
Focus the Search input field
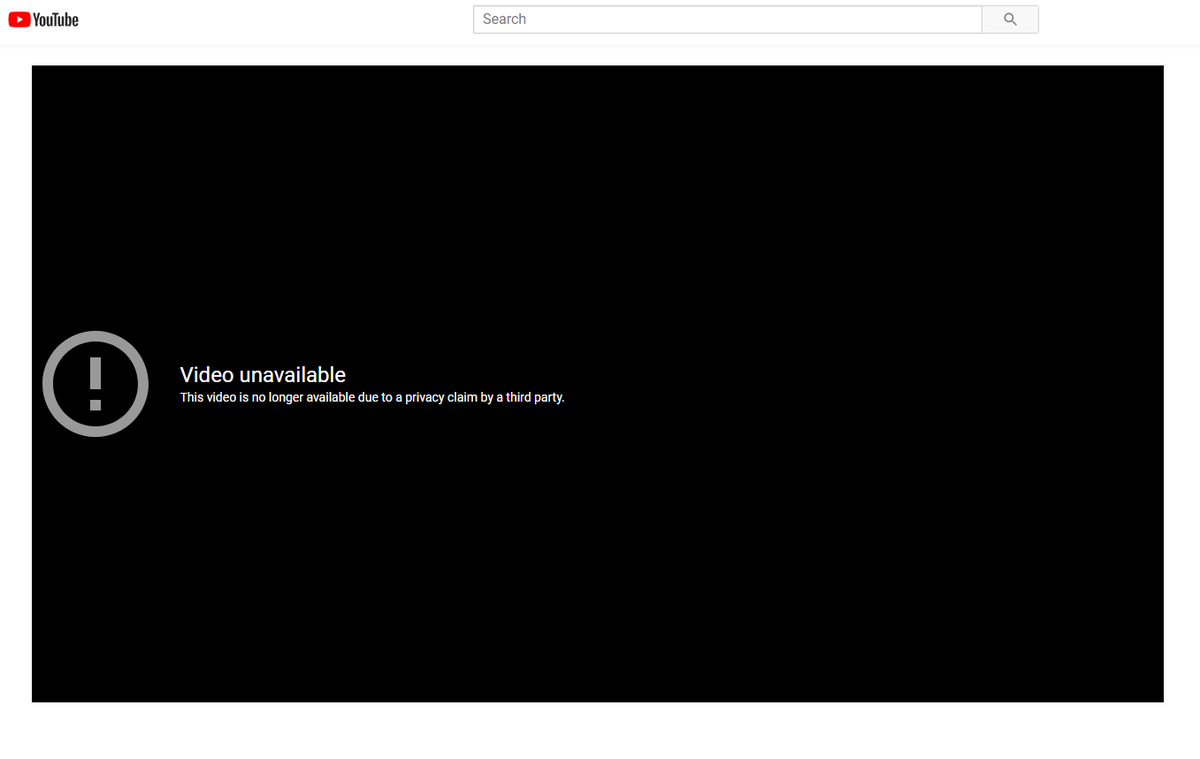[727, 19]
